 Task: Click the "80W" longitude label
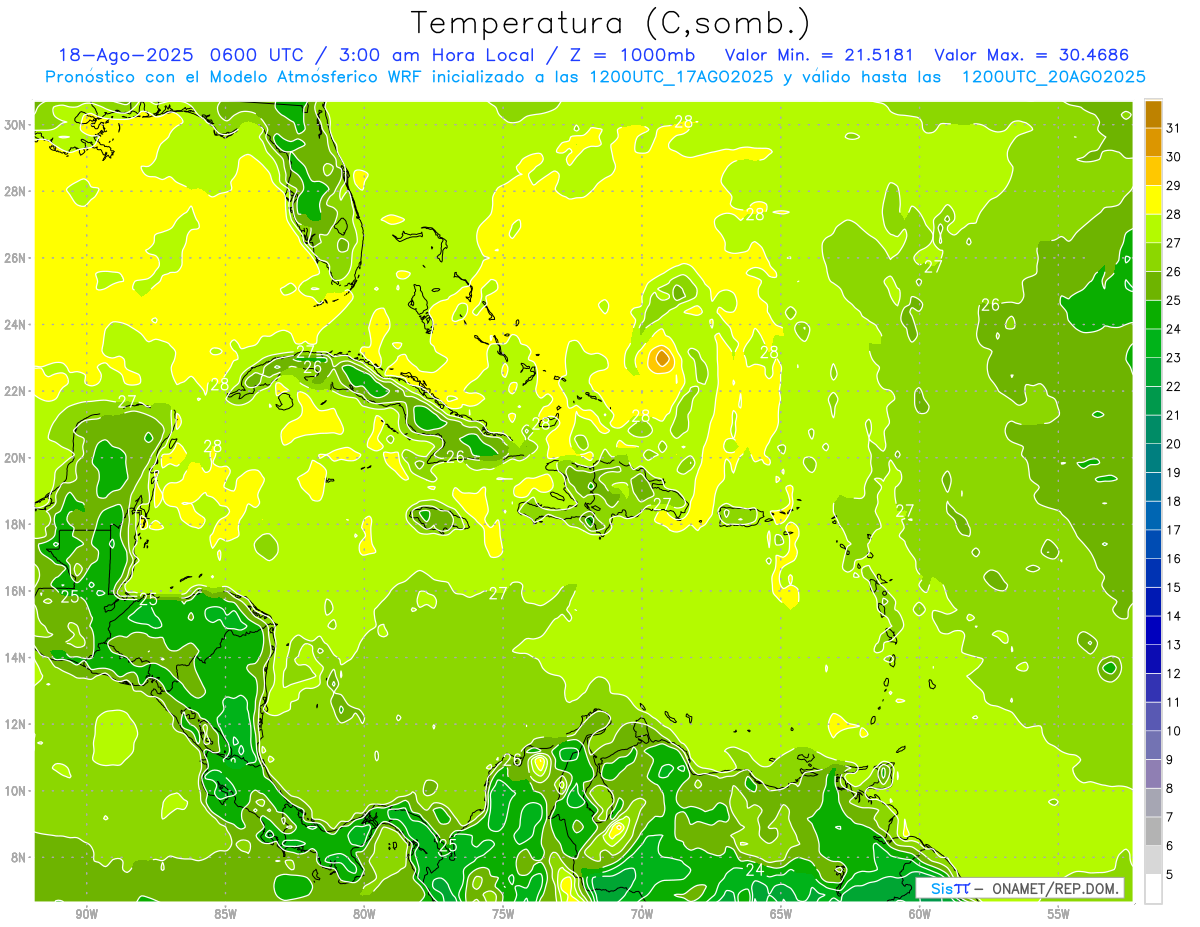click(x=364, y=914)
